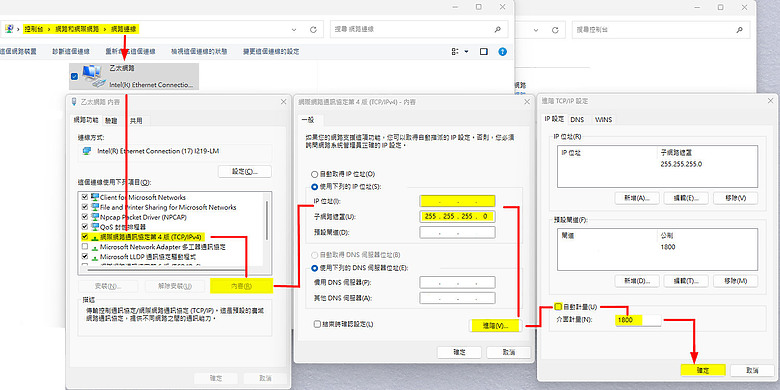Viewport: 780px width, 390px height.
Task: Click 變更這個連線的設定 toolbar command
Action: (x=271, y=52)
